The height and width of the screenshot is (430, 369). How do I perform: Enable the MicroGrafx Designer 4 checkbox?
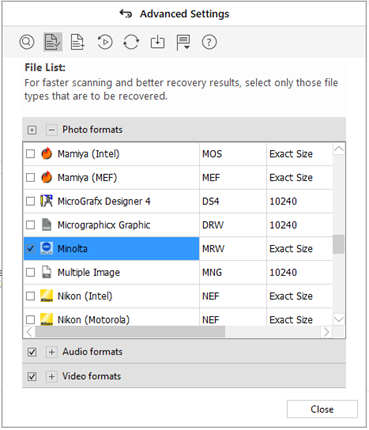(x=30, y=201)
